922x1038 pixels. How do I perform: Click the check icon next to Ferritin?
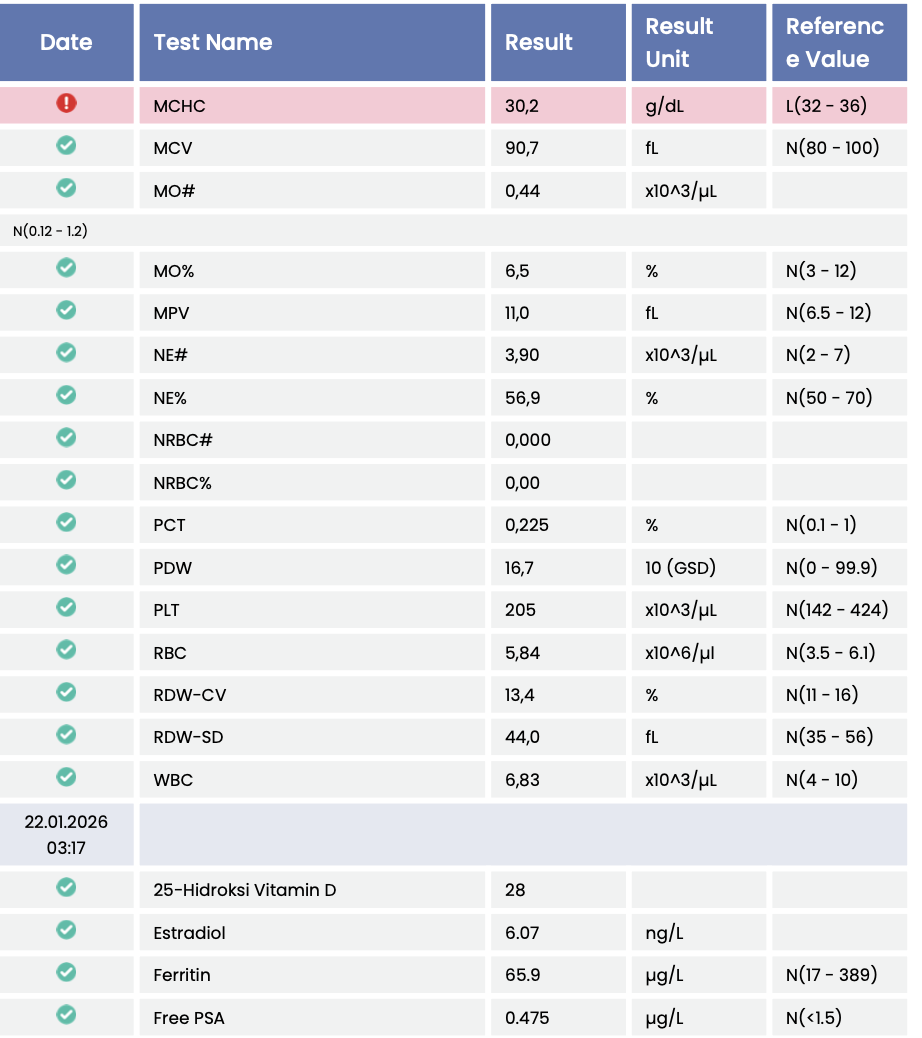coord(66,972)
